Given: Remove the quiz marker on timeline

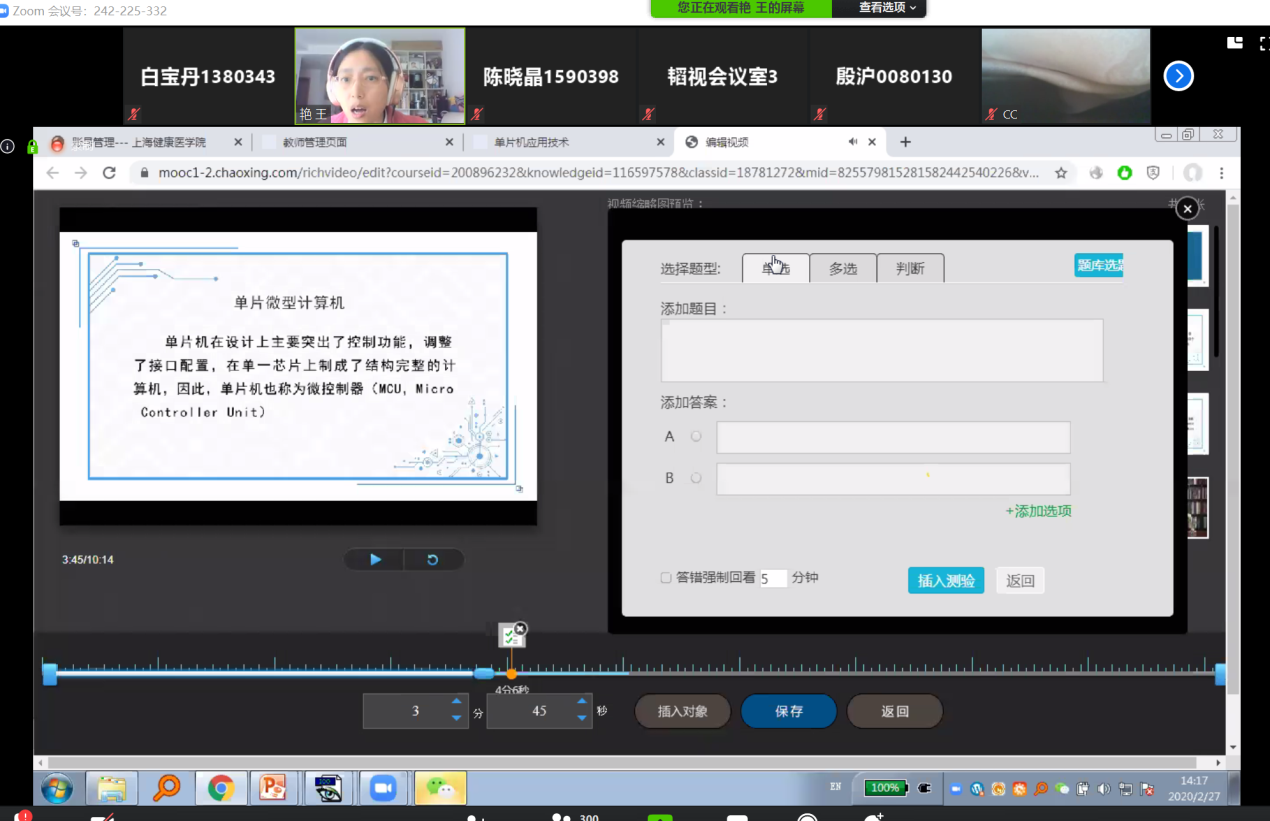Looking at the screenshot, I should [x=520, y=629].
